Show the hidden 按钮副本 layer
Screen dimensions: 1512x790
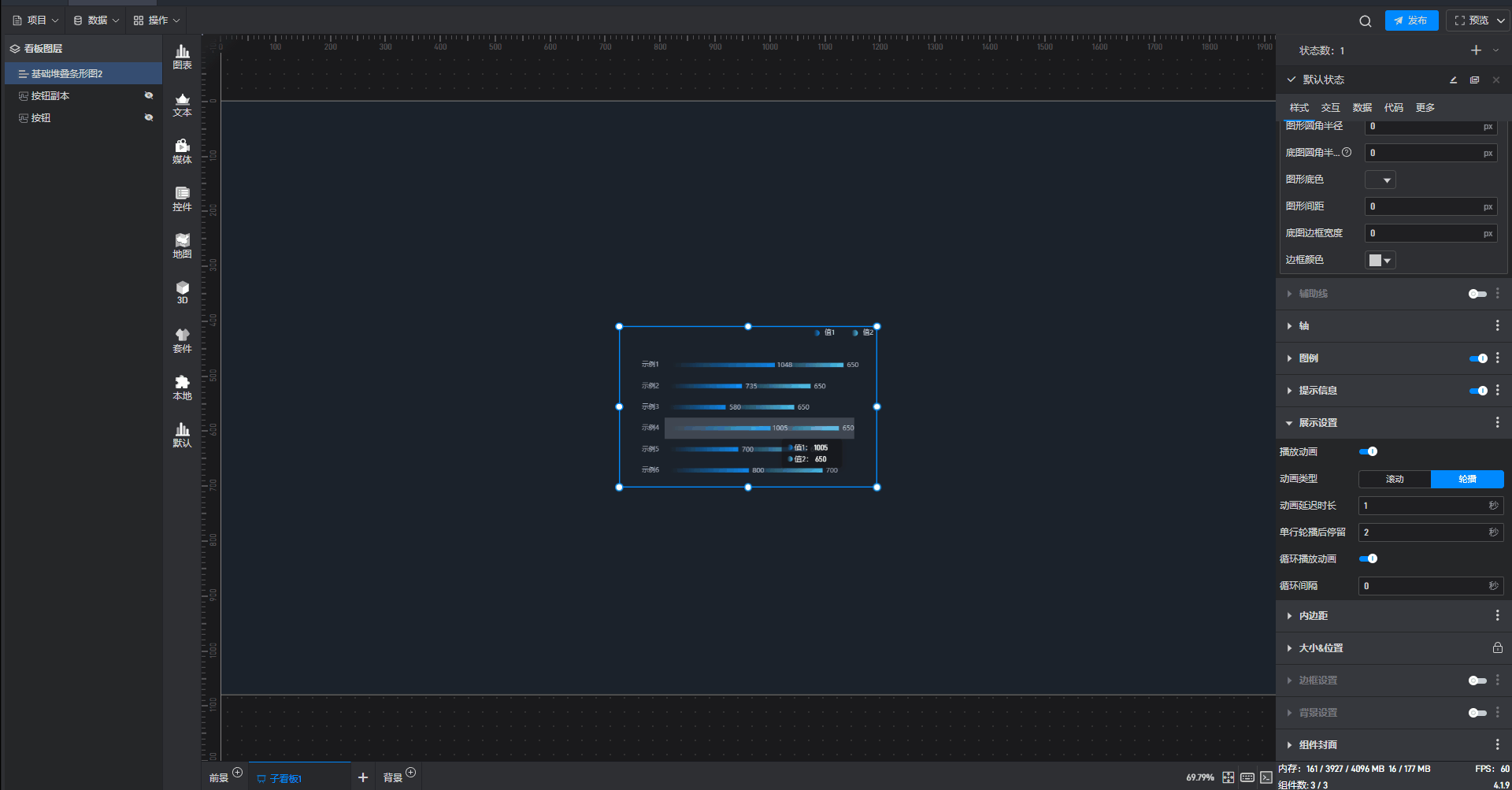pyautogui.click(x=148, y=96)
